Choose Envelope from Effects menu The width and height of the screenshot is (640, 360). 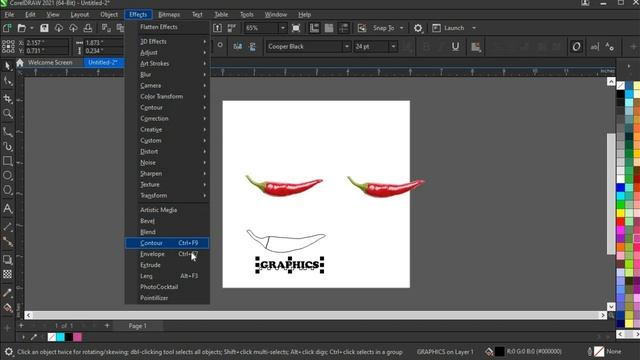167,254
